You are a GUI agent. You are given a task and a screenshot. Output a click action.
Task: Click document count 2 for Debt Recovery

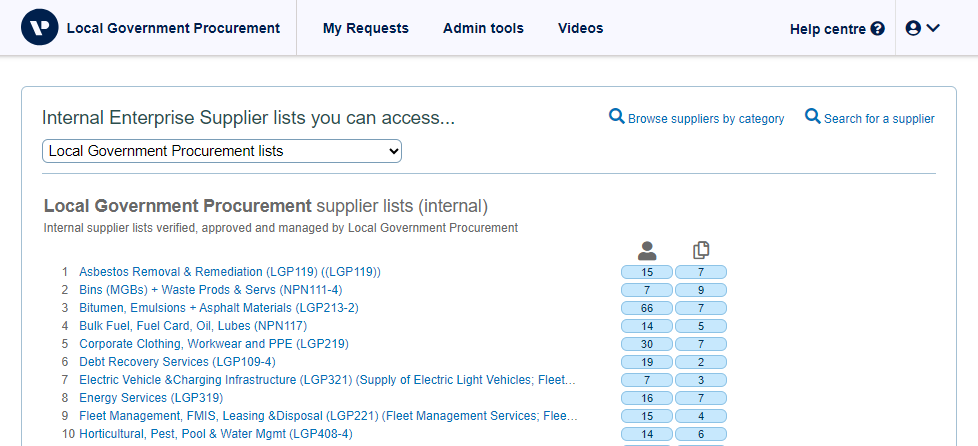pos(701,362)
